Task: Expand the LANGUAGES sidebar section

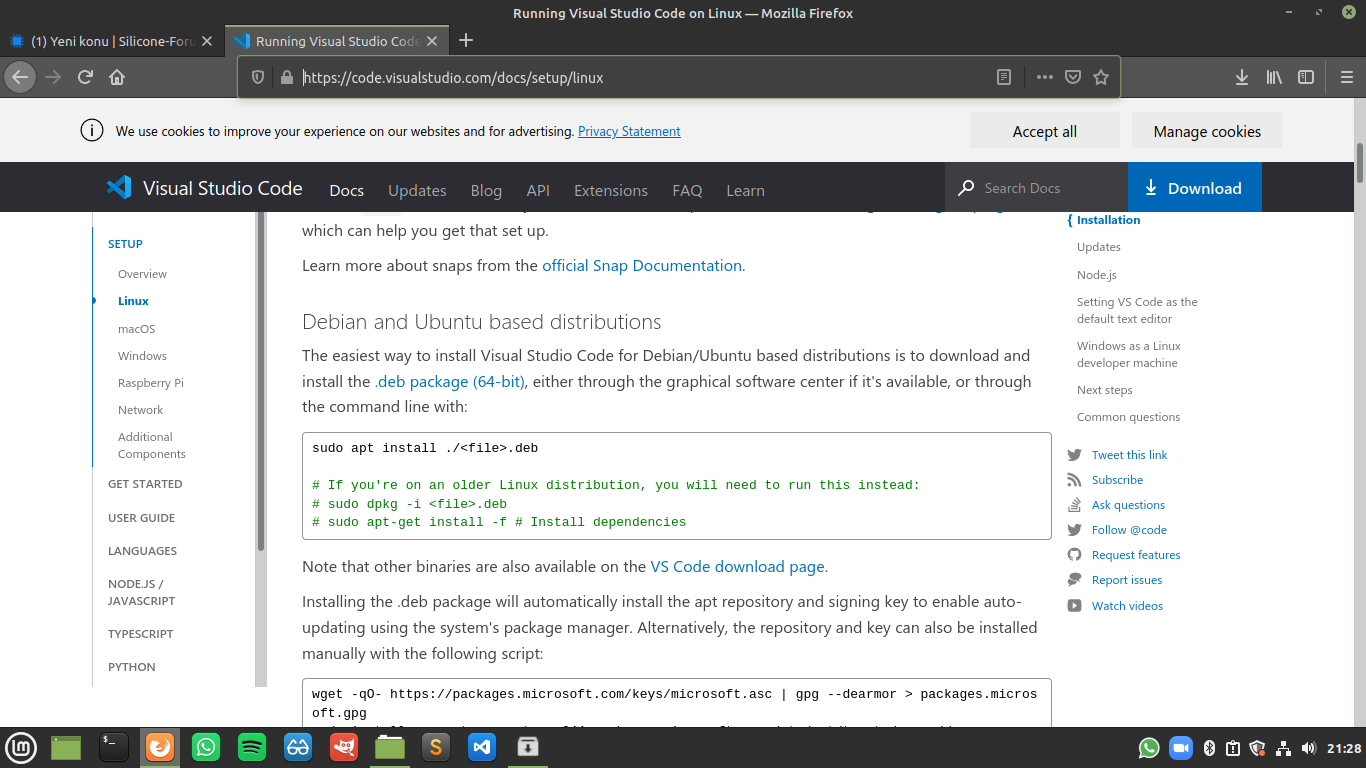Action: point(142,551)
